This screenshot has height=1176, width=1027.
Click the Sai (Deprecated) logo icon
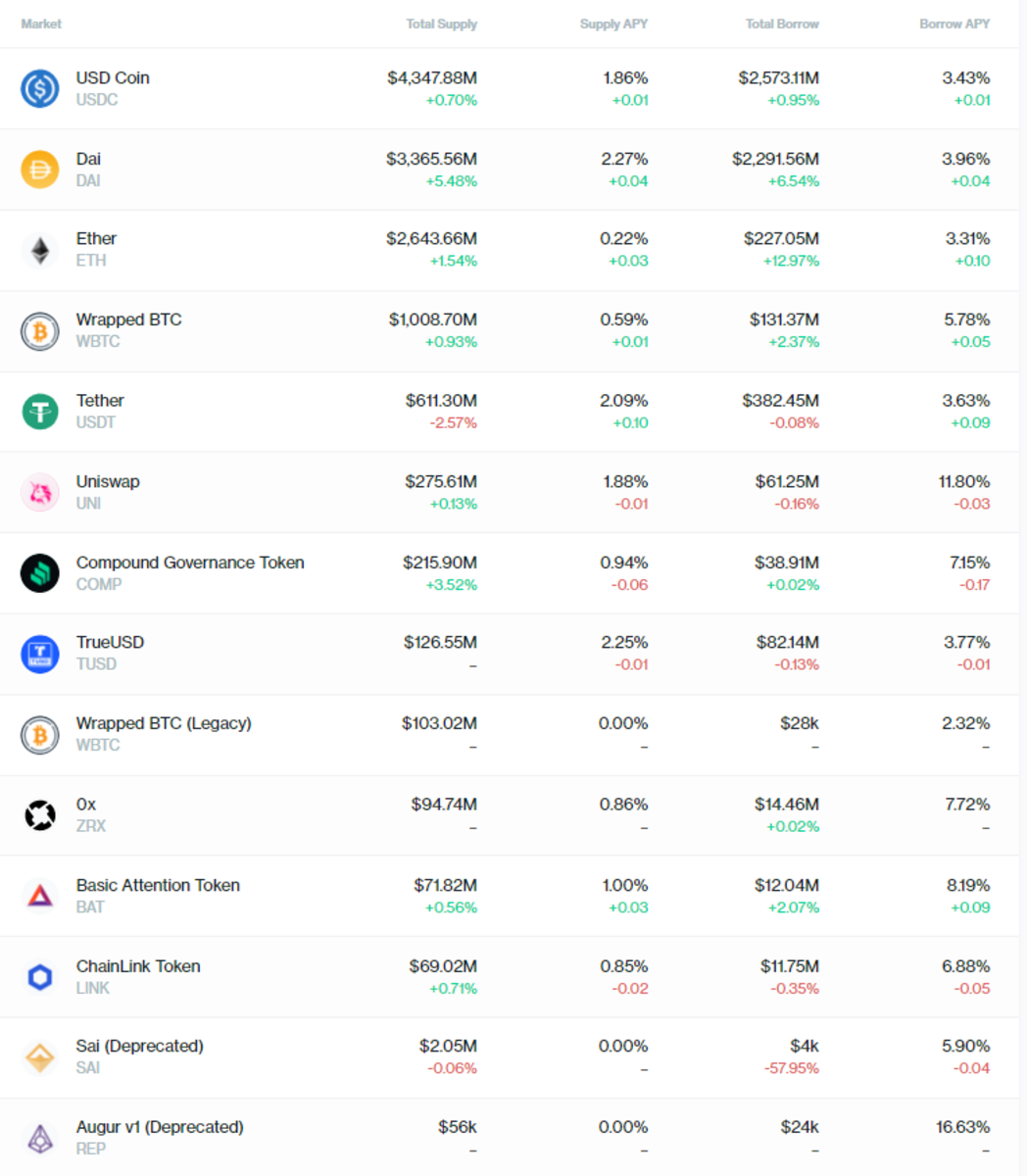tap(40, 1056)
